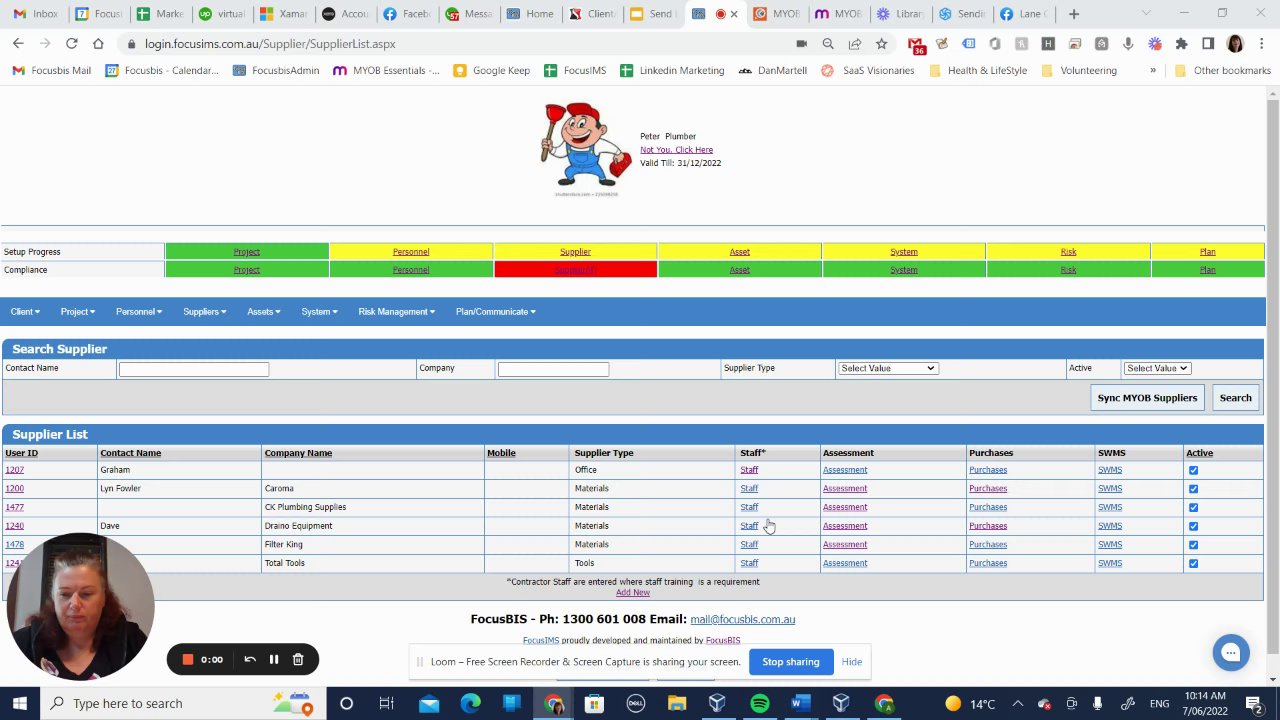Expand the Personnel menu
1280x720 pixels.
click(x=139, y=312)
